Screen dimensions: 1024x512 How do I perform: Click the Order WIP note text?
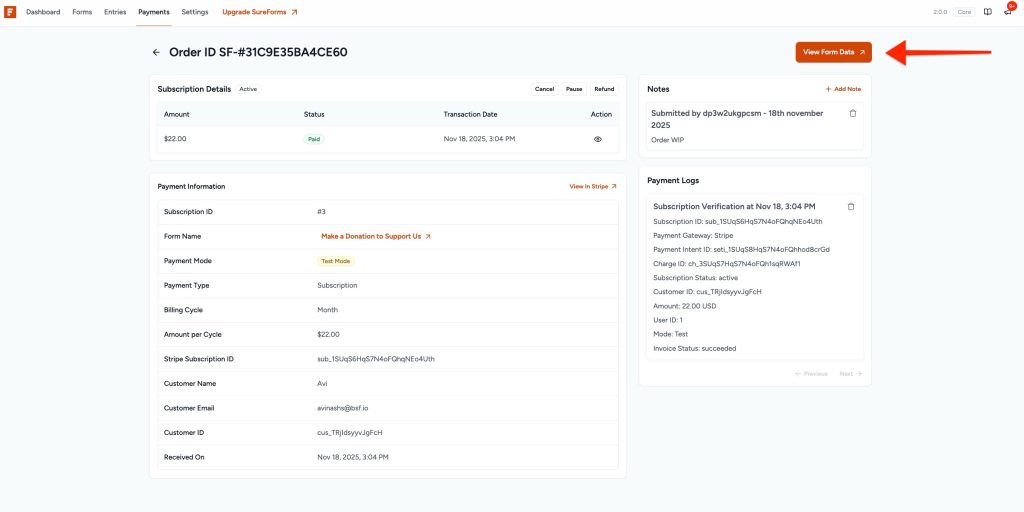[x=667, y=140]
